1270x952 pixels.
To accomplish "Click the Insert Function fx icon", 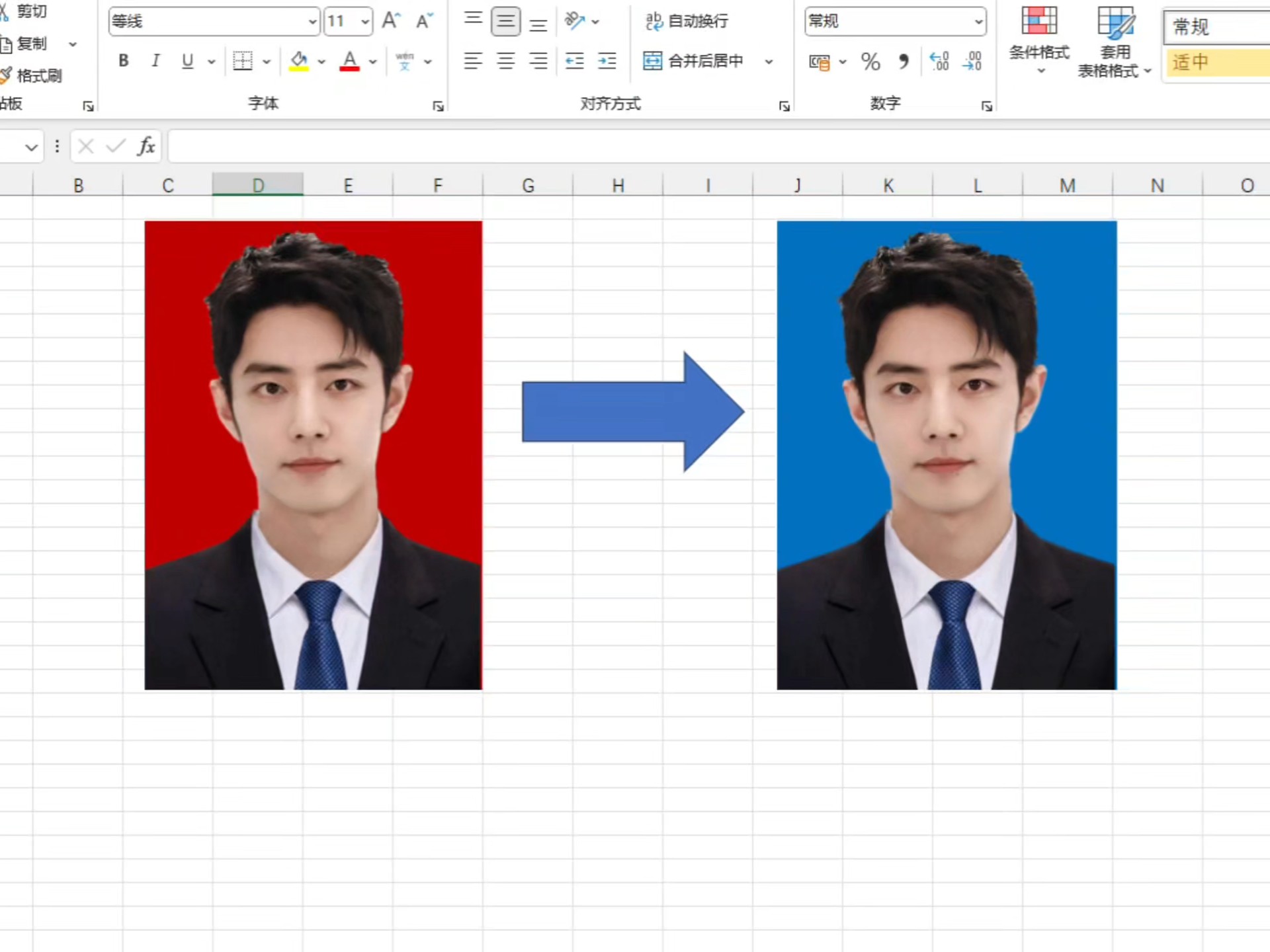I will pos(146,145).
